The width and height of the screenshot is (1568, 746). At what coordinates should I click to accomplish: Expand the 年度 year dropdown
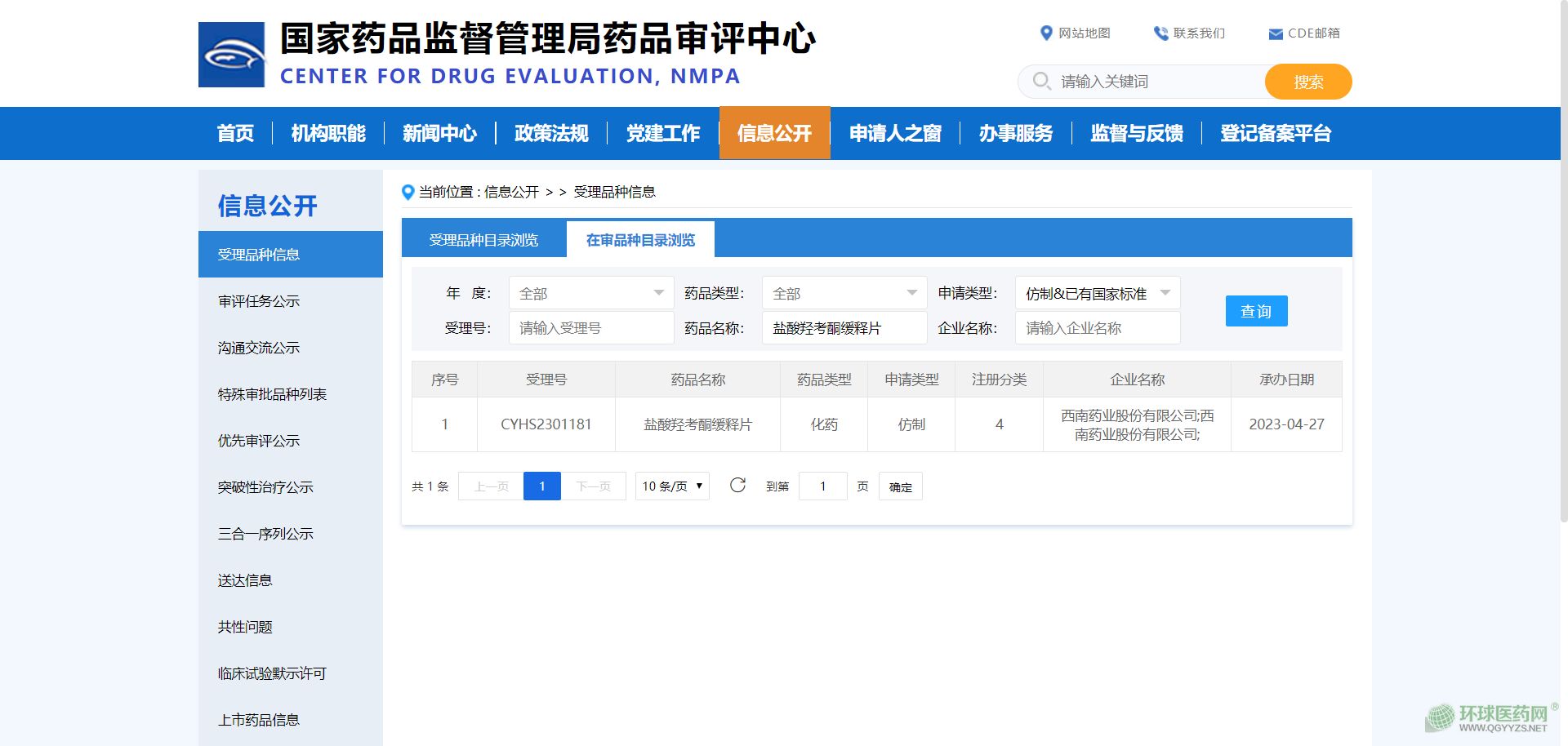pos(590,293)
